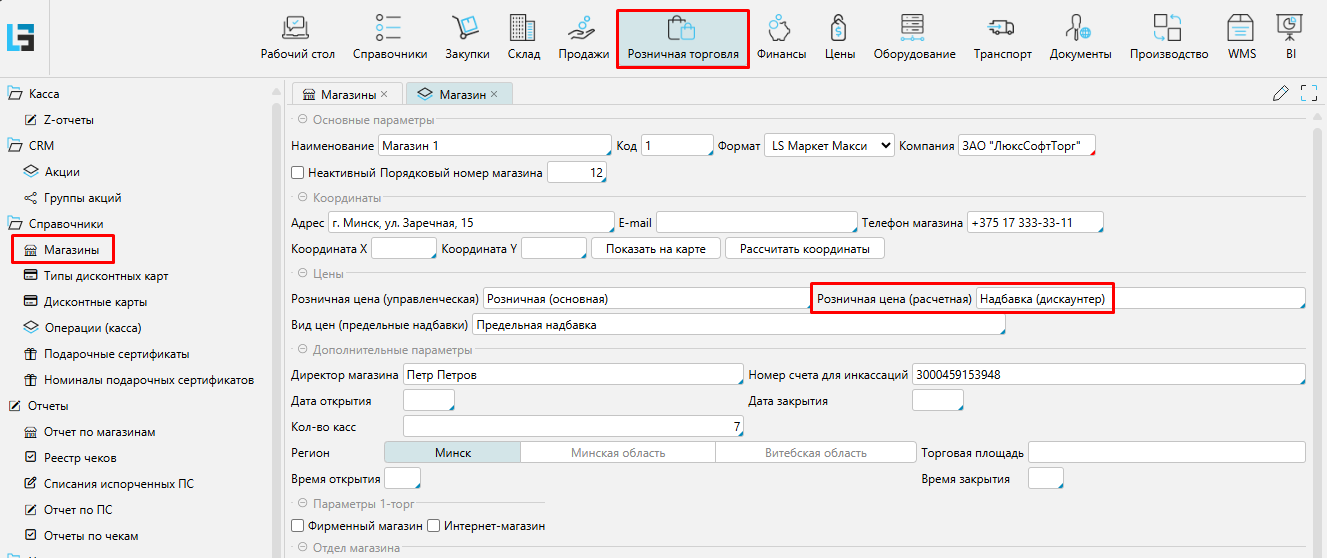The height and width of the screenshot is (558, 1327).
Task: Click the pencil edit icon
Action: 1280,94
